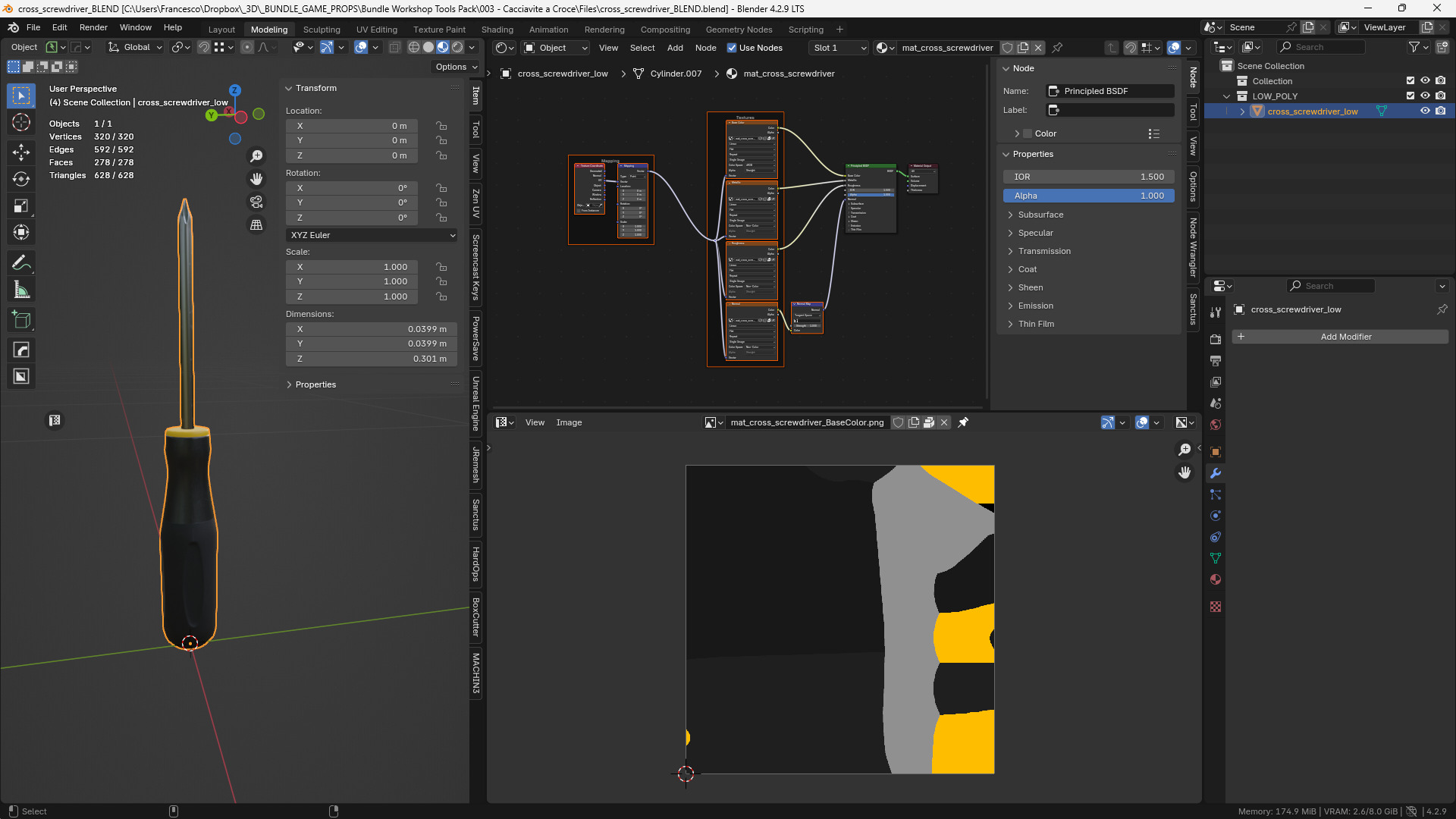Switch to the UV Editing workspace tab
1456x819 pixels.
[x=377, y=30]
